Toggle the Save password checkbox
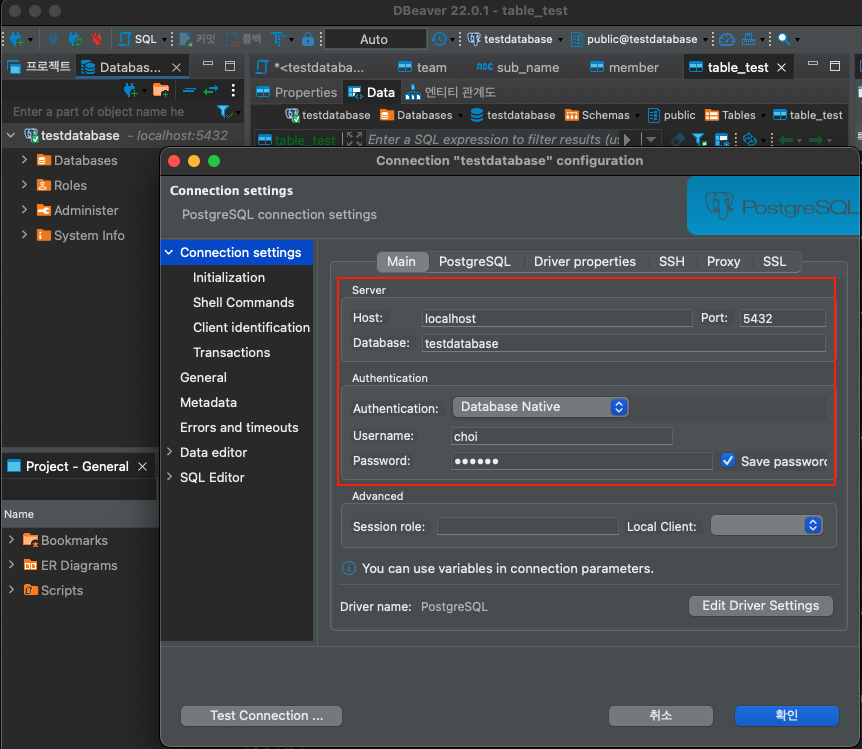The height and width of the screenshot is (749, 862). (x=728, y=460)
